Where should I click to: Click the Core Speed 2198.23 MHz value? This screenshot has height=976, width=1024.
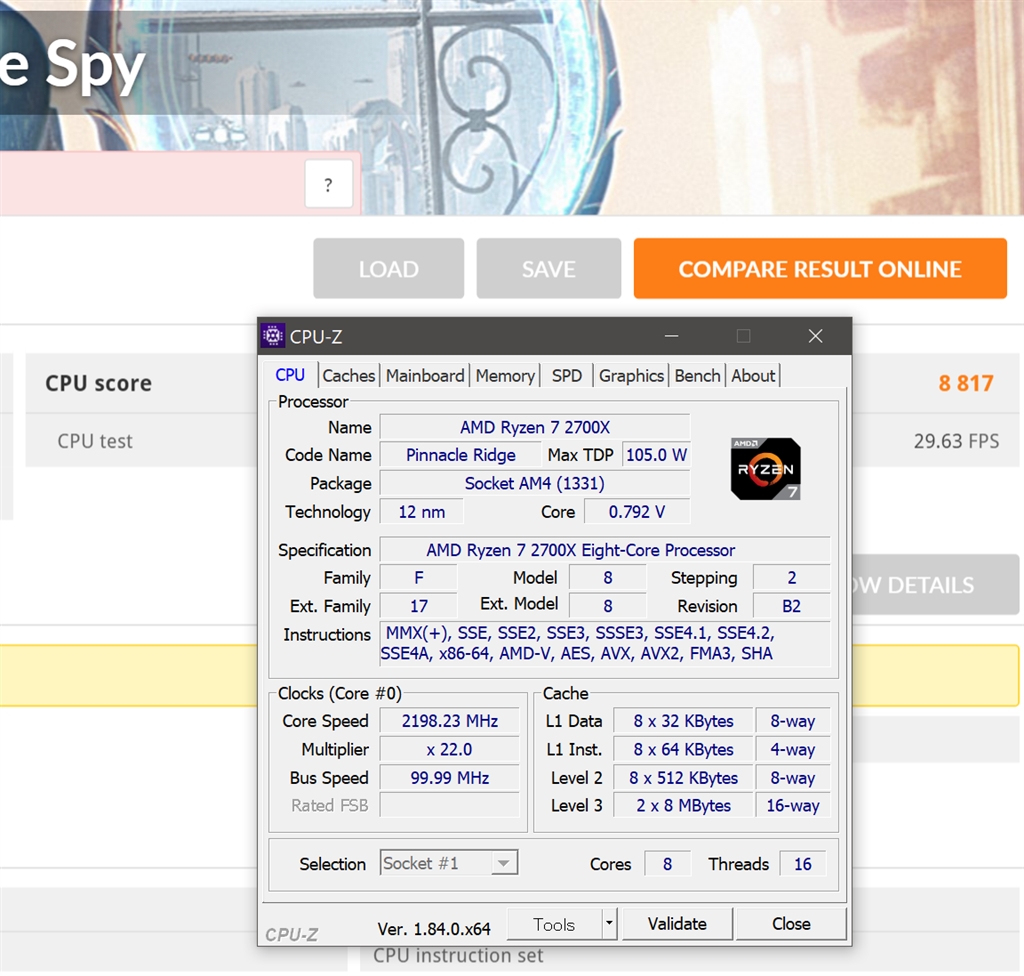tap(449, 721)
